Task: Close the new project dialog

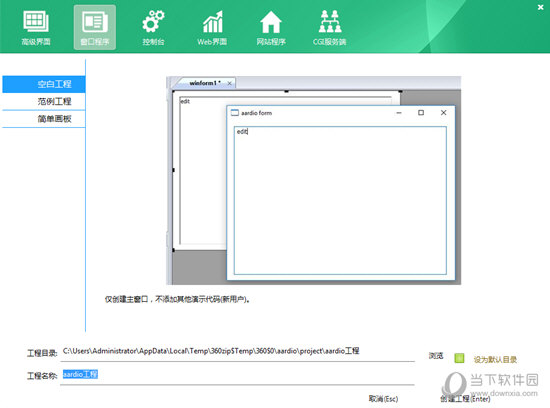Action: pos(541,7)
